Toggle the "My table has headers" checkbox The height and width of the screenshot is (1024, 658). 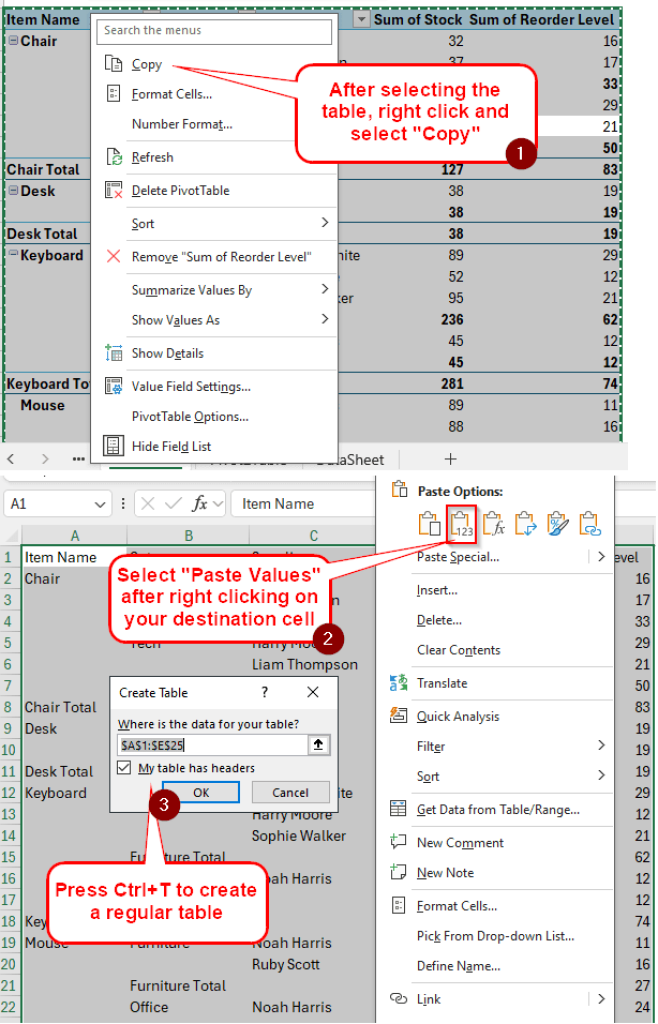(x=124, y=768)
